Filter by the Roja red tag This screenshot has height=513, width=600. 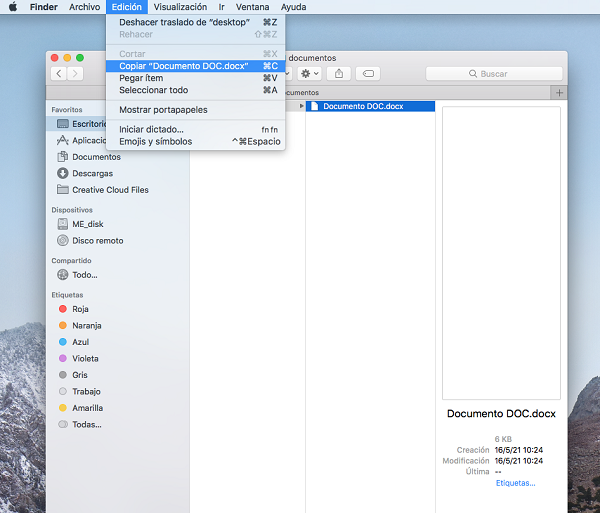click(80, 309)
